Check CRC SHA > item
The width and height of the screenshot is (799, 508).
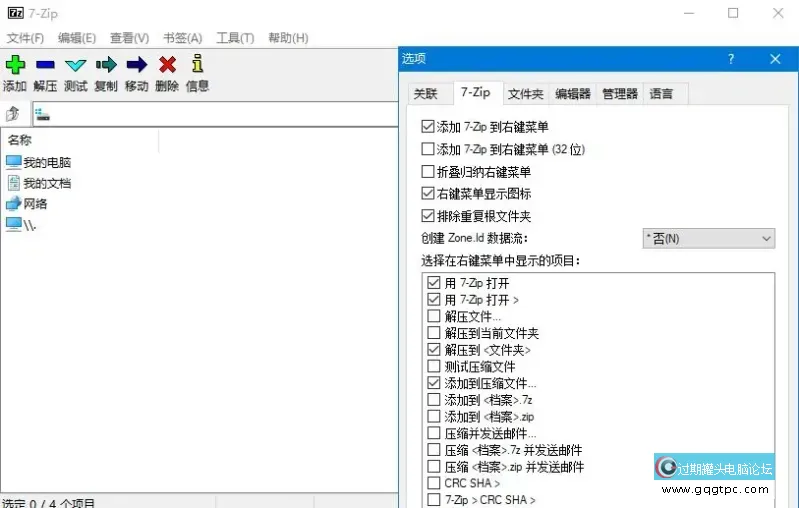tap(434, 483)
